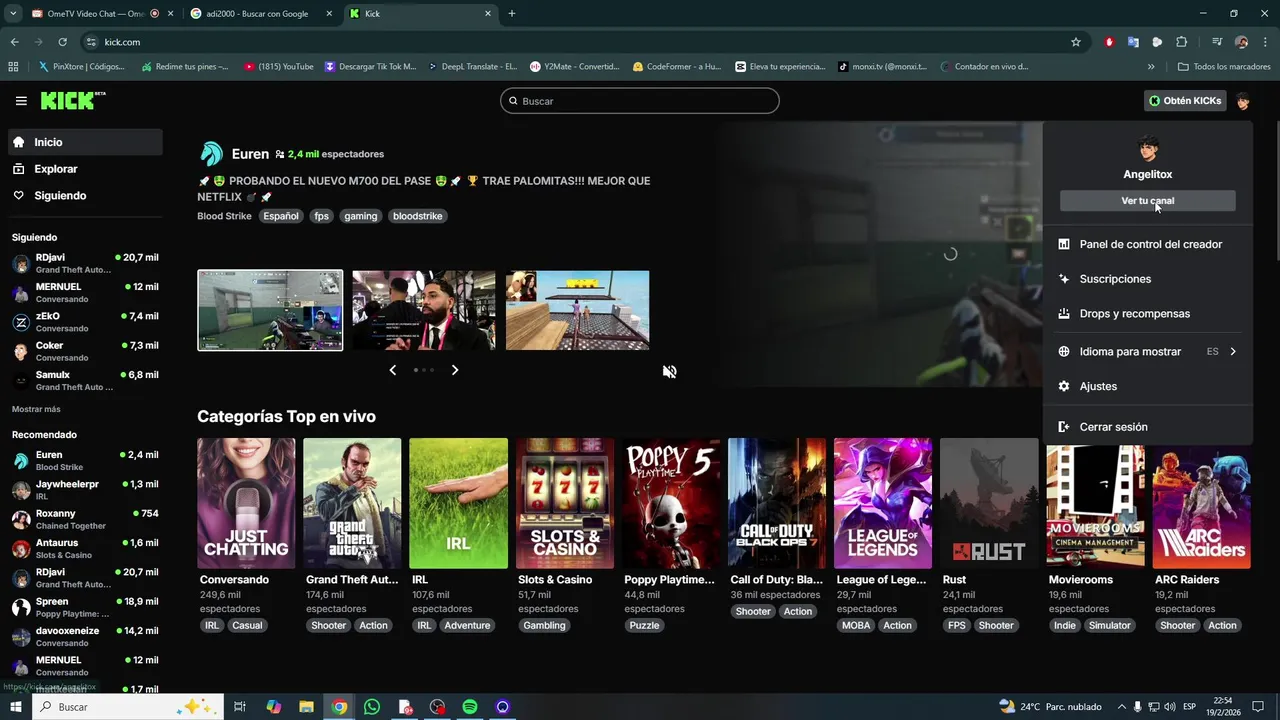
Task: Click the fps tag on featured stream
Action: 321,216
